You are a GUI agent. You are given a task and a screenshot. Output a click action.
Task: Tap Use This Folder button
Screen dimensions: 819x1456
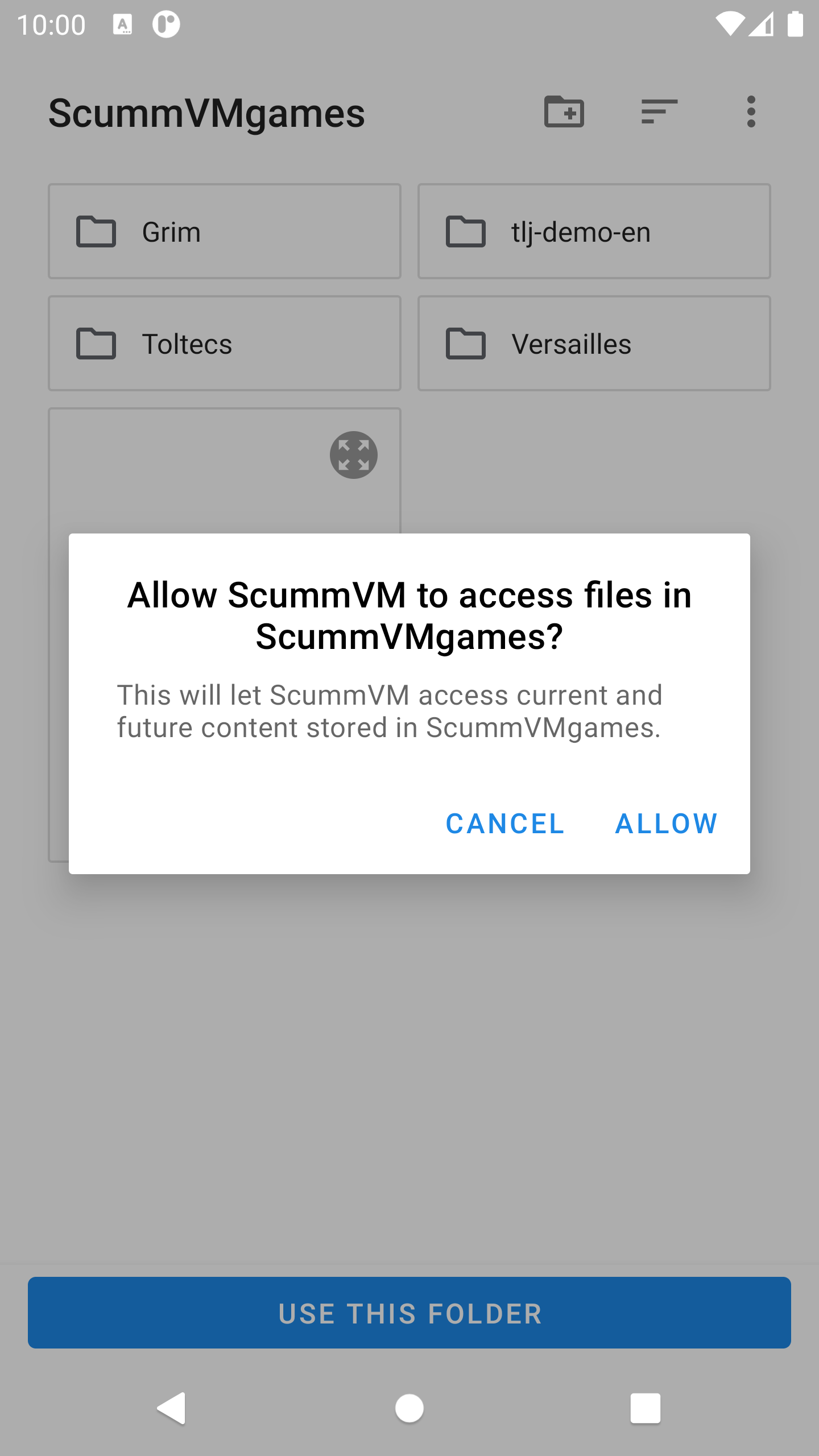pyautogui.click(x=409, y=1313)
